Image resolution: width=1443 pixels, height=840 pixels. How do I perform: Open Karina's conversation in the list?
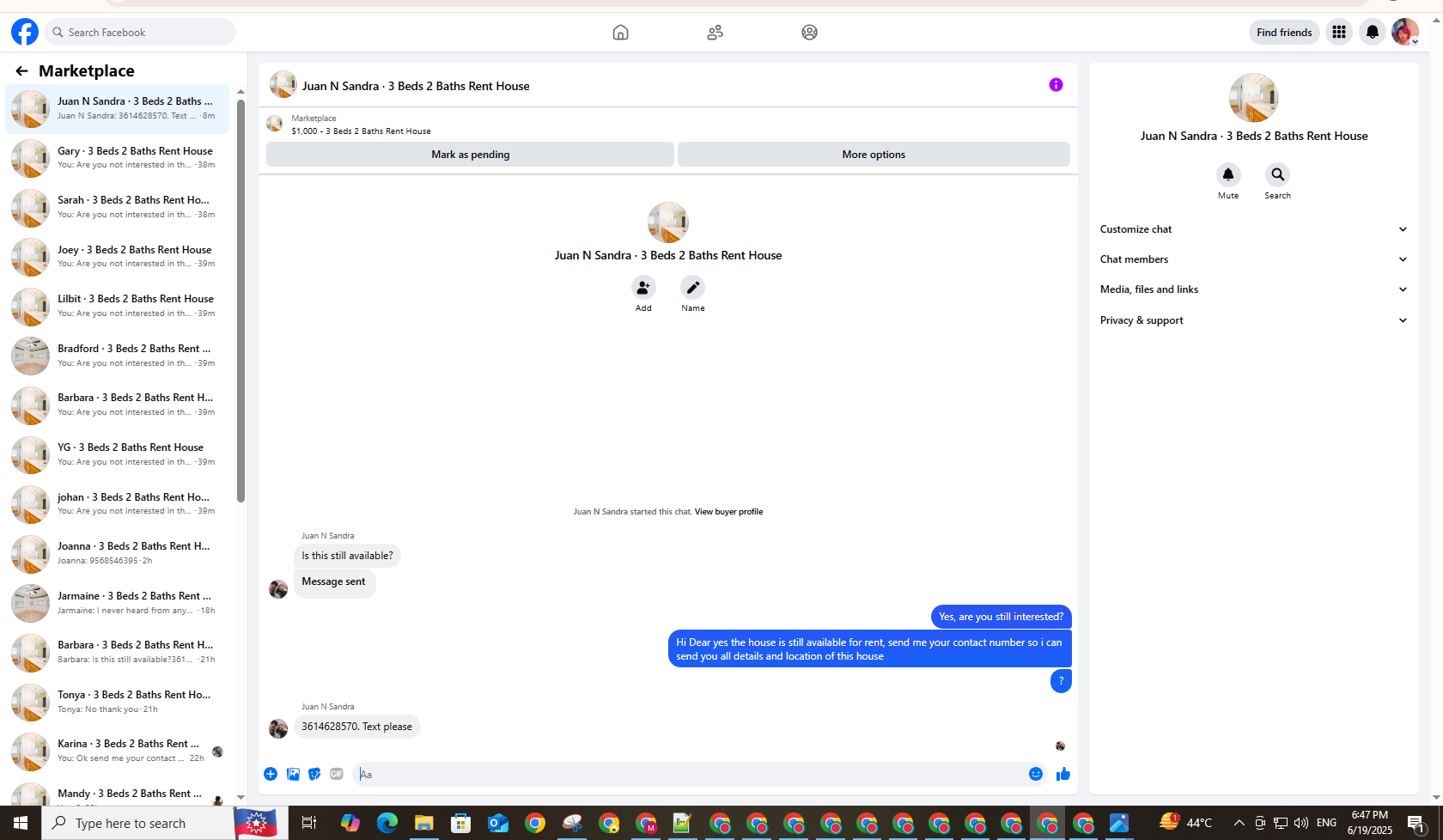click(x=118, y=751)
